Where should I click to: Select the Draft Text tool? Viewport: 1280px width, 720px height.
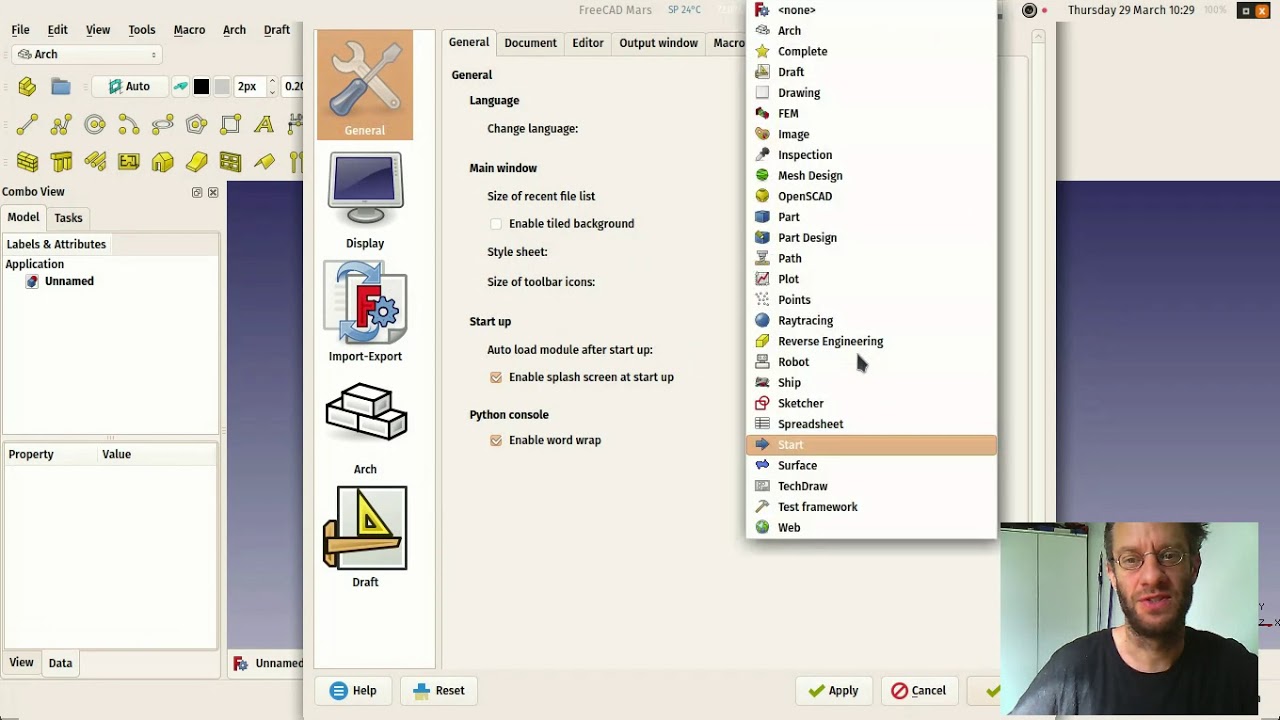click(264, 125)
